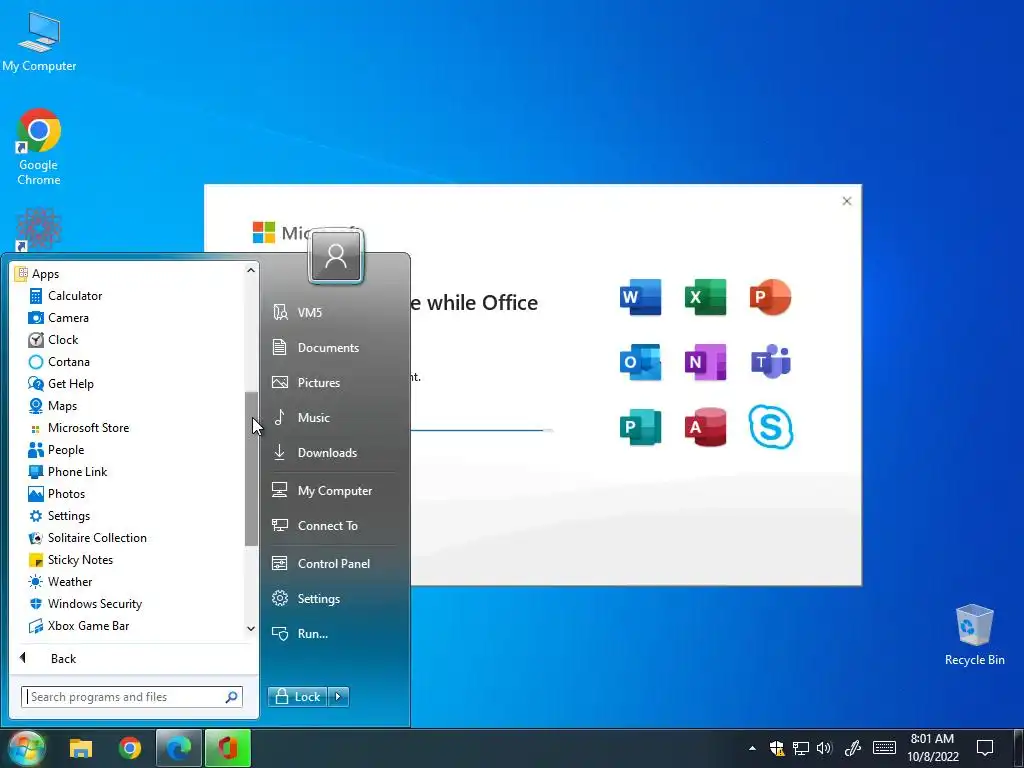Click the Skype icon in Office installer
Screen dimensions: 1024x768
coord(771,427)
